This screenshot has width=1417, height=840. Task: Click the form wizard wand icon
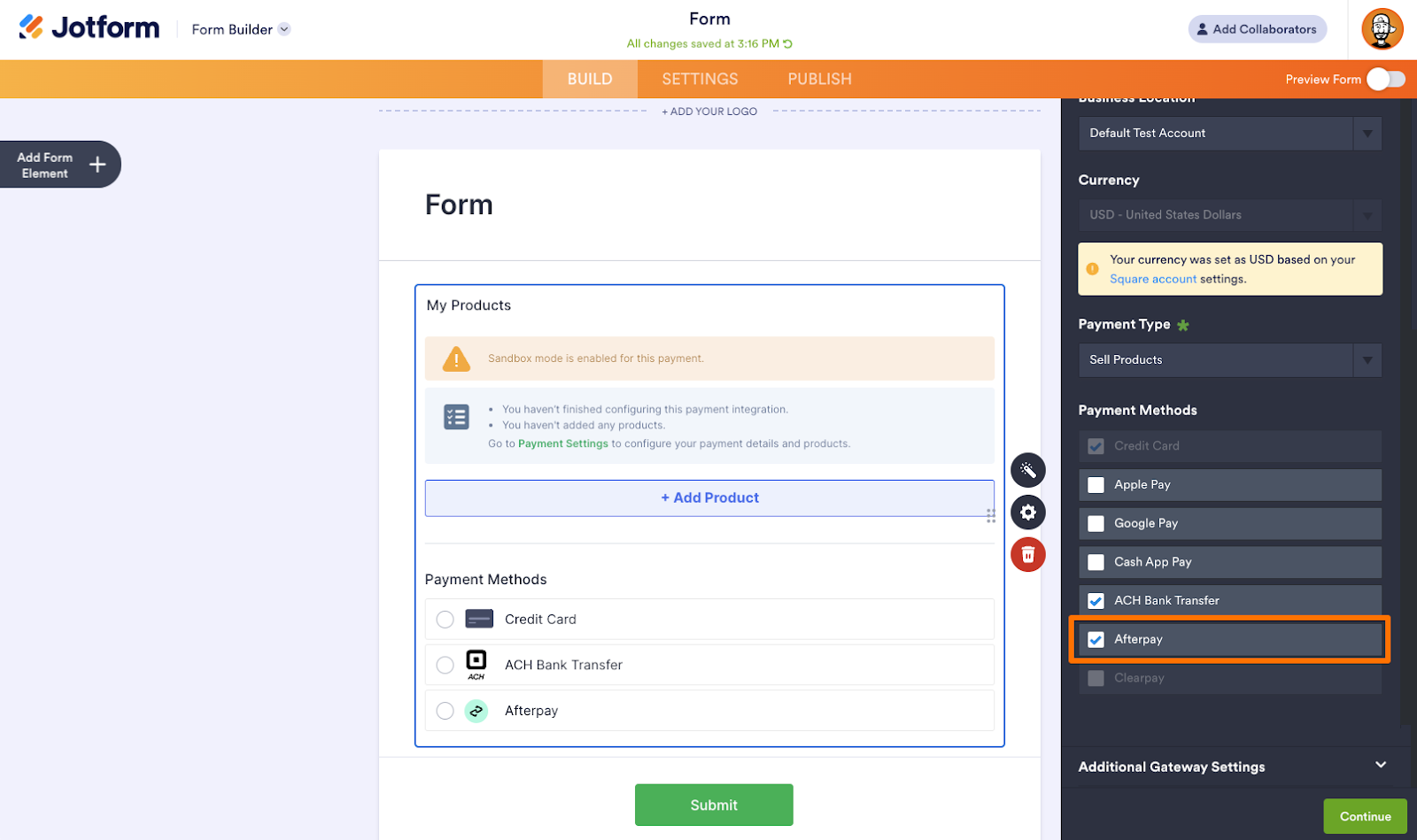tap(1028, 470)
